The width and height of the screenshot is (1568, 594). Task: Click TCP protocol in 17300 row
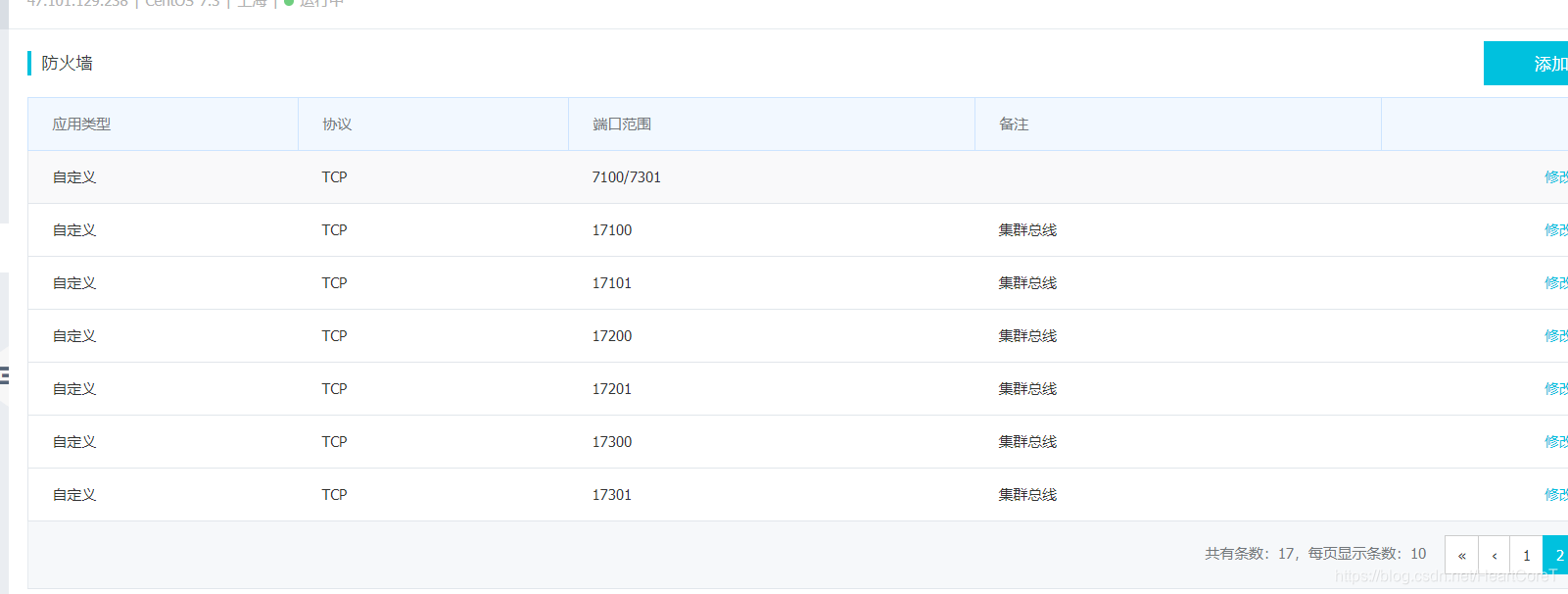pyautogui.click(x=335, y=442)
